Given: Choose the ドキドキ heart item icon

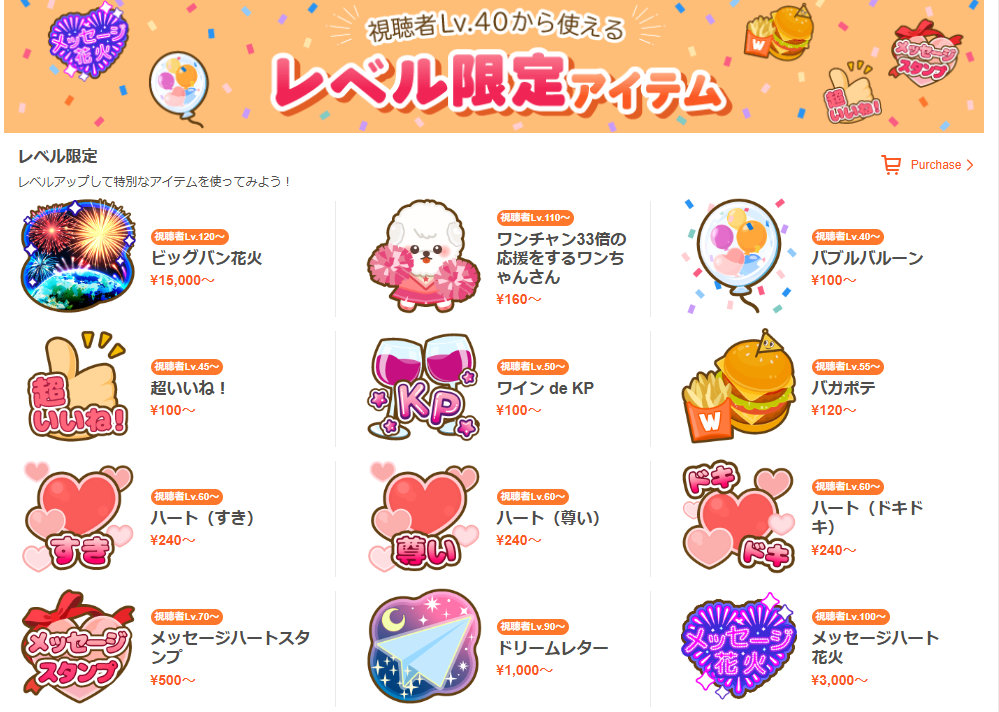Looking at the screenshot, I should tap(739, 516).
